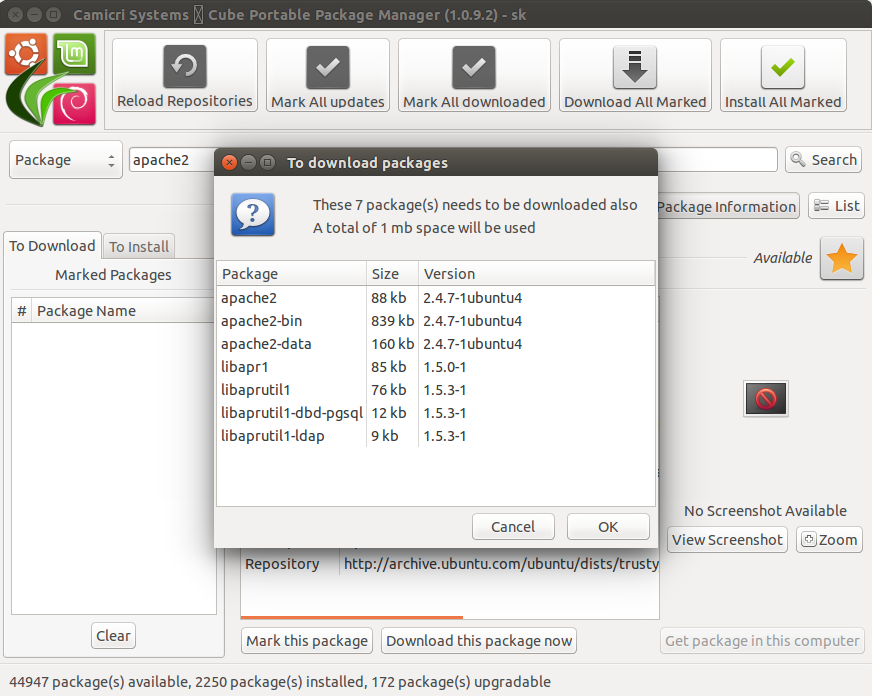Click Download this package now button

tap(479, 641)
